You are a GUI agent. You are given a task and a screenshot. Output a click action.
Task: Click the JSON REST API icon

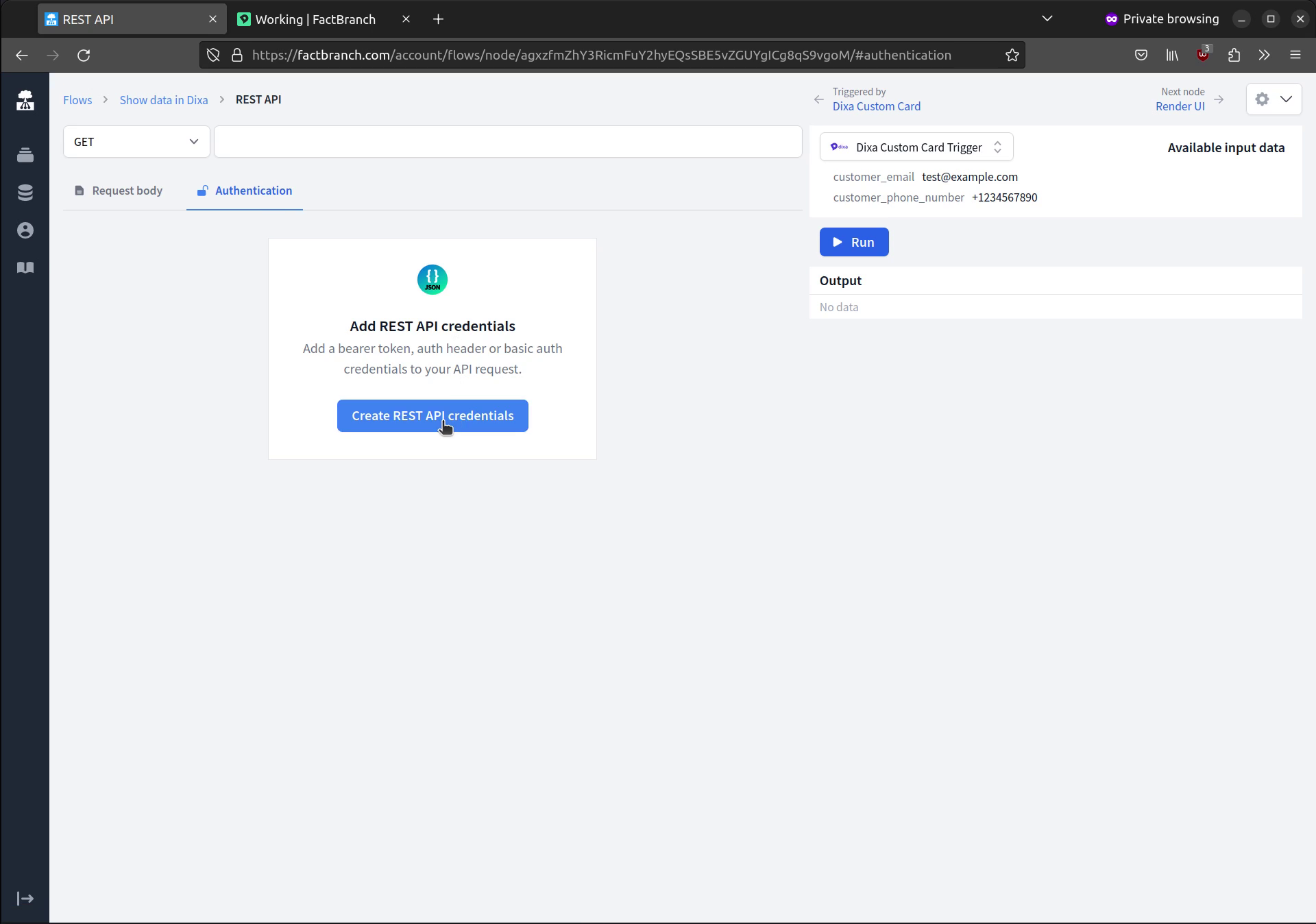pos(432,280)
